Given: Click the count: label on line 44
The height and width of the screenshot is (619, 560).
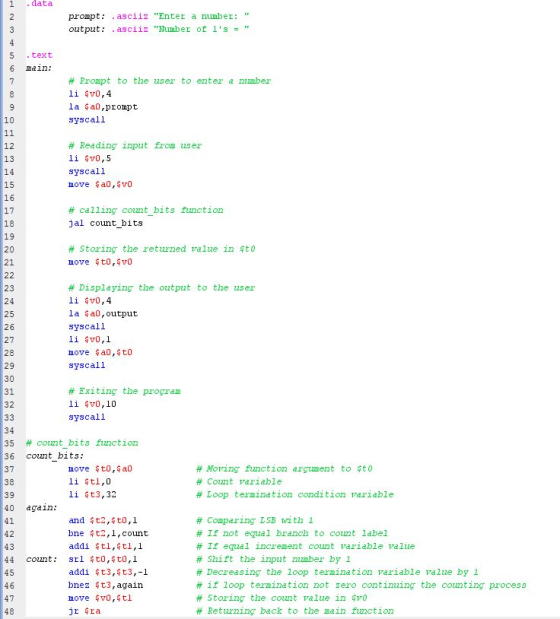Looking at the screenshot, I should (x=41, y=559).
